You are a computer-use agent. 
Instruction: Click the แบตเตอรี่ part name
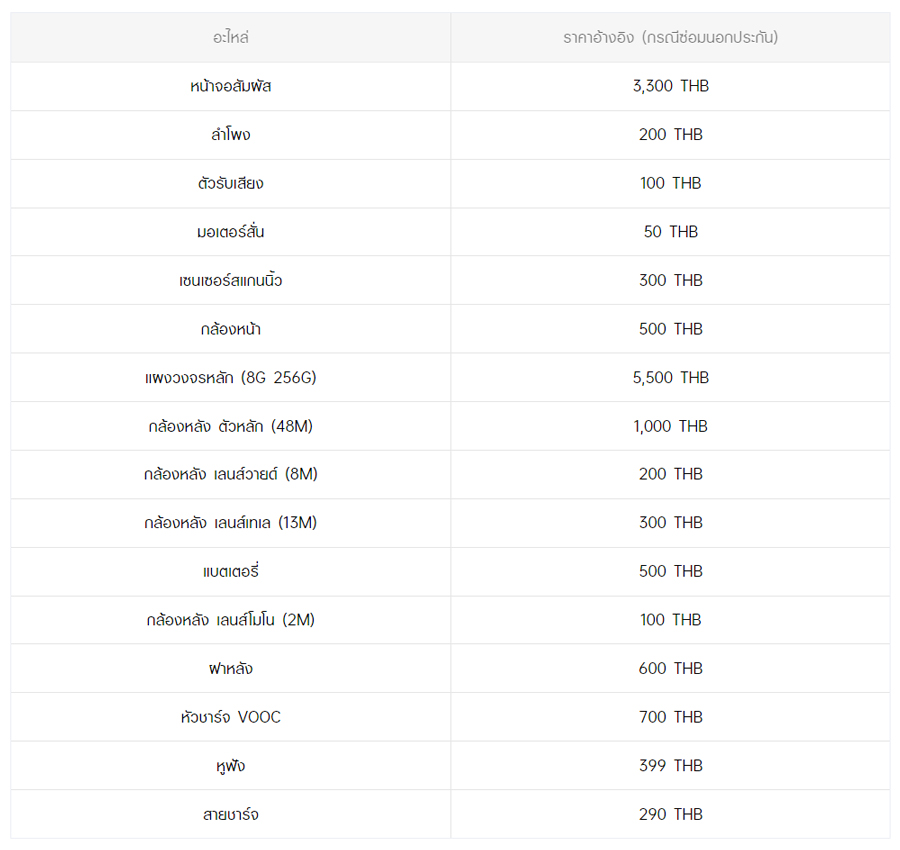230,572
